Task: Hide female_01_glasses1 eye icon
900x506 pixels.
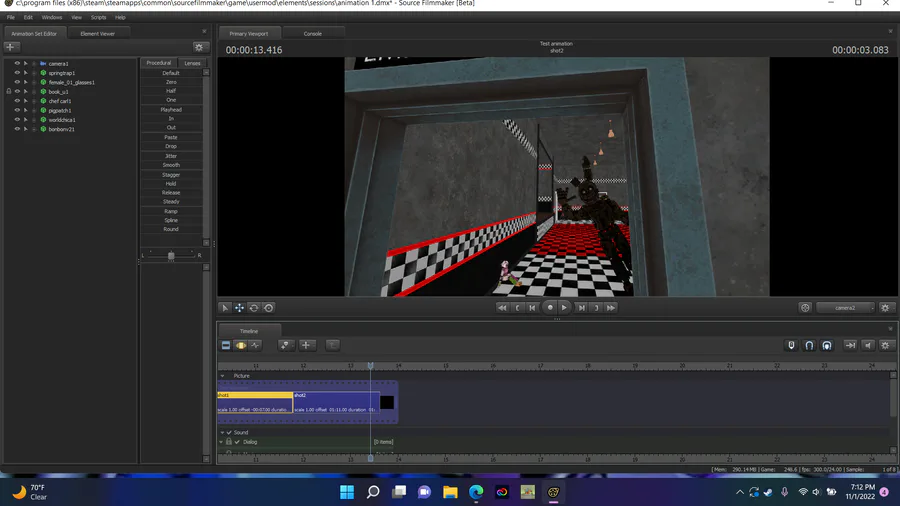Action: tap(17, 82)
